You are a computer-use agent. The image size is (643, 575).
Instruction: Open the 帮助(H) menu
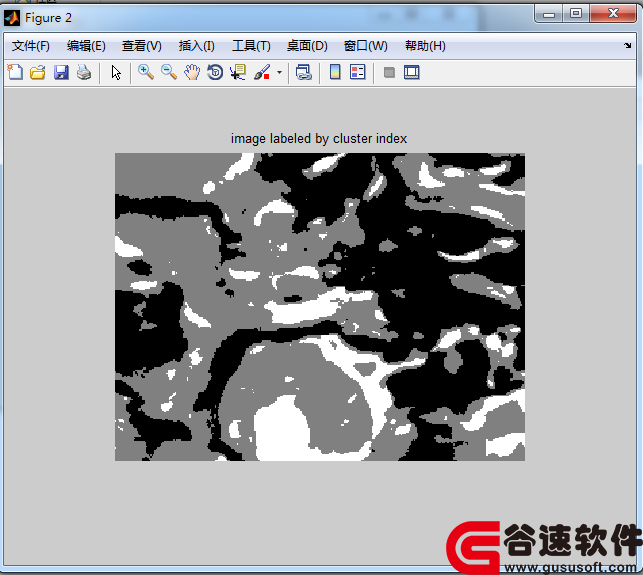(425, 46)
